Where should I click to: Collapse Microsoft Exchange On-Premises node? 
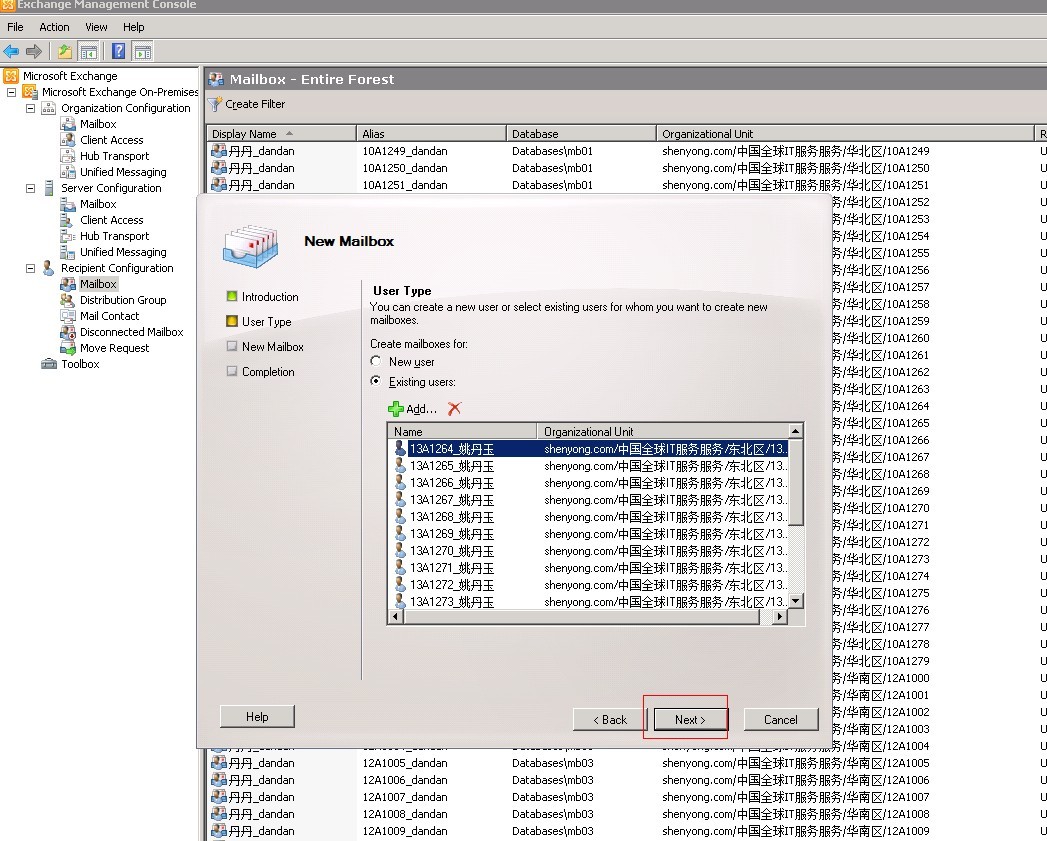tap(11, 92)
